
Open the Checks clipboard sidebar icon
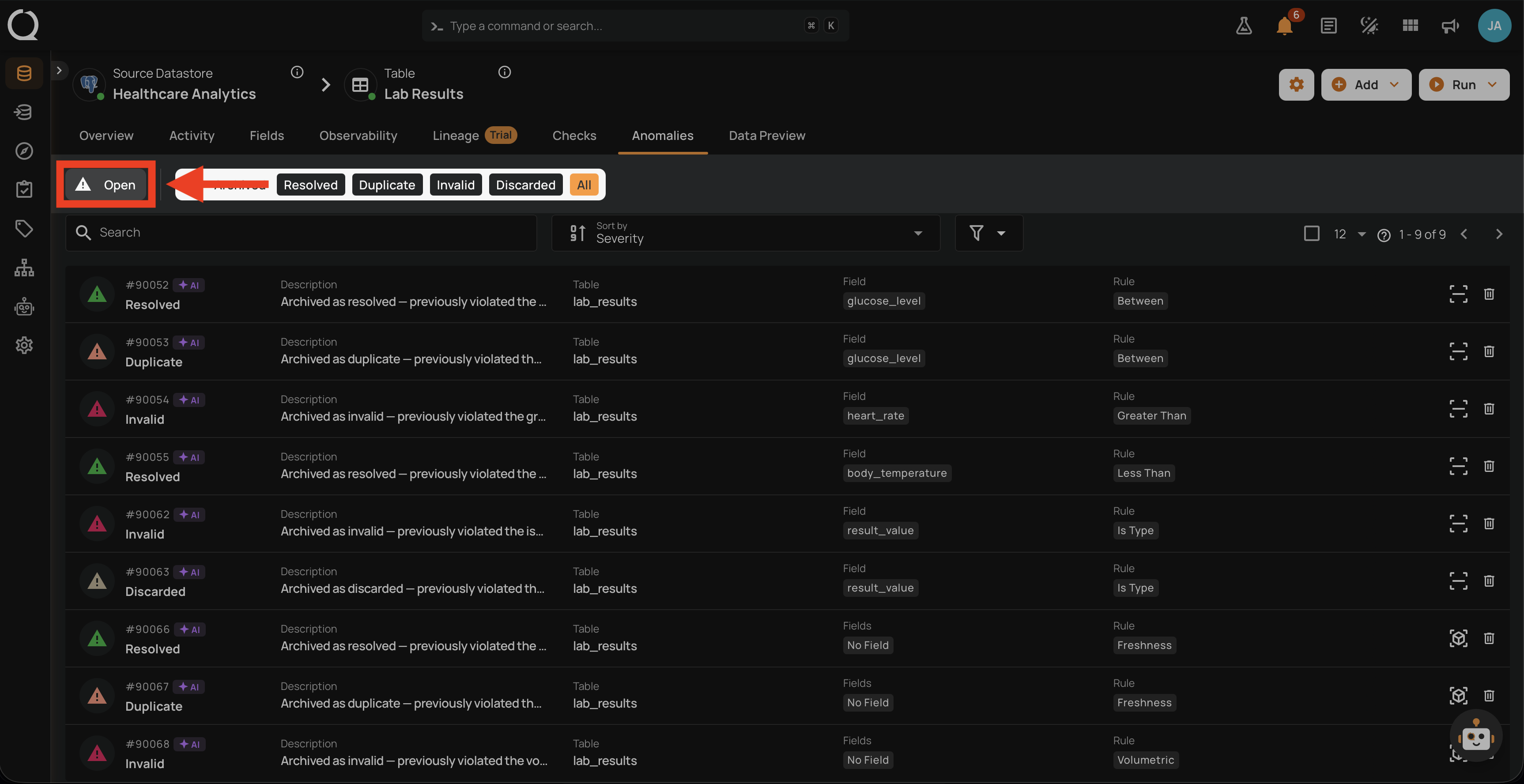24,189
